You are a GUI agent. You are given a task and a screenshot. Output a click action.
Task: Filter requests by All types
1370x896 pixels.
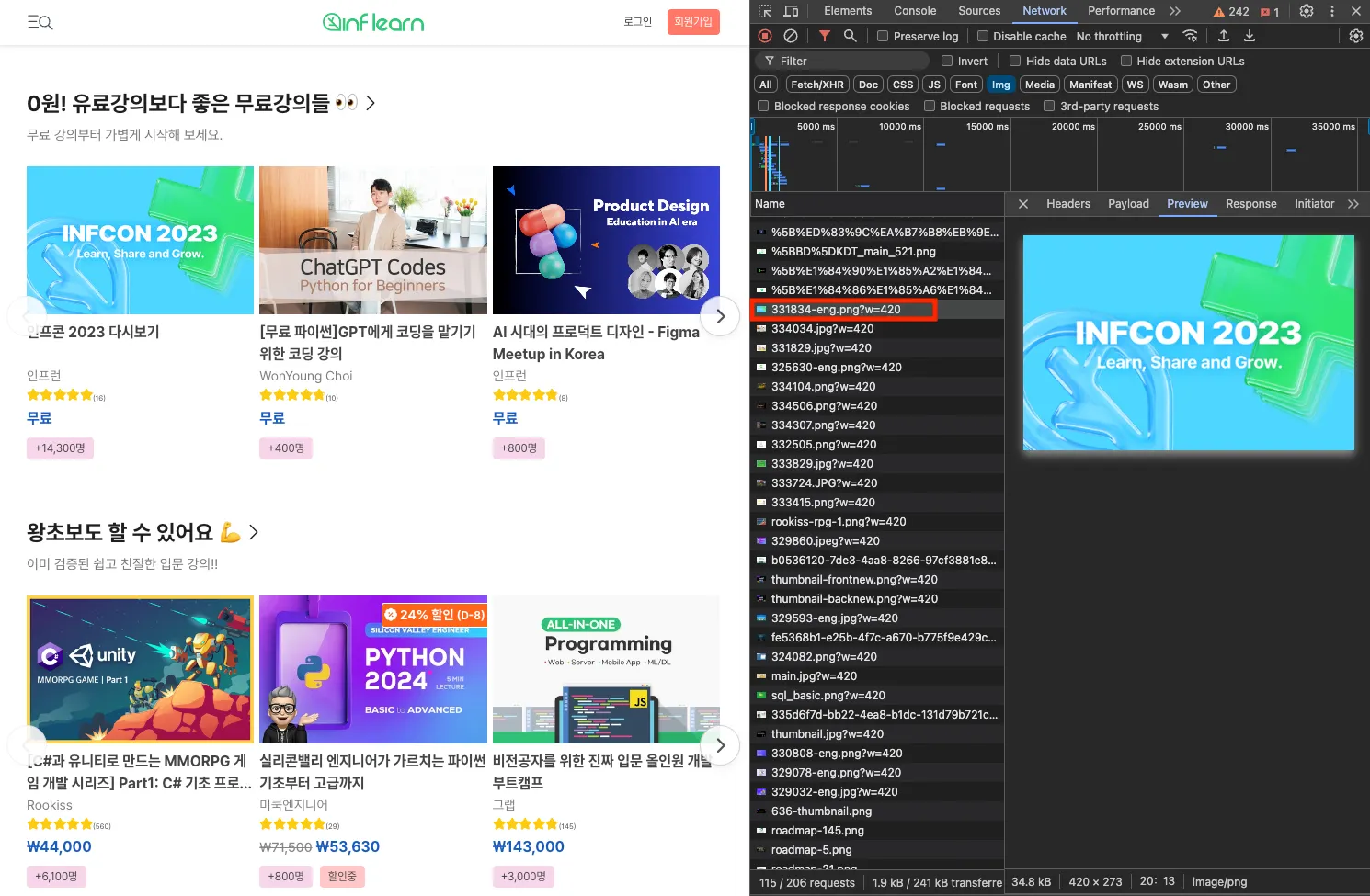tap(766, 85)
